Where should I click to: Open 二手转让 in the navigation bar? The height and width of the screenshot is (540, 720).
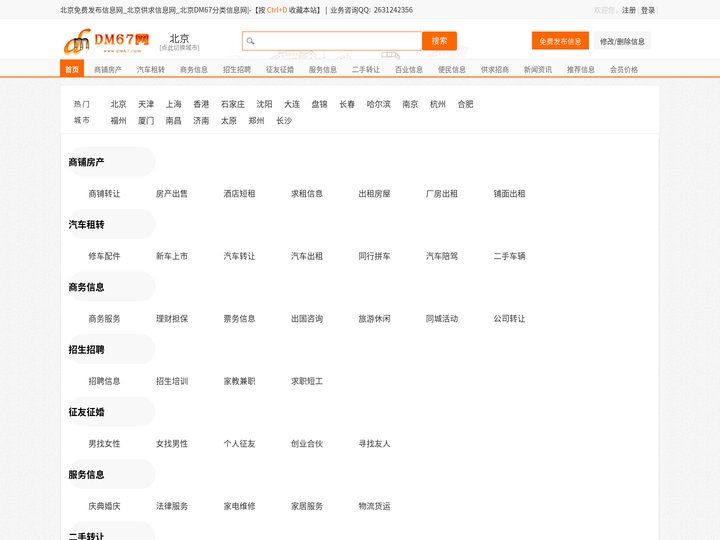point(366,69)
